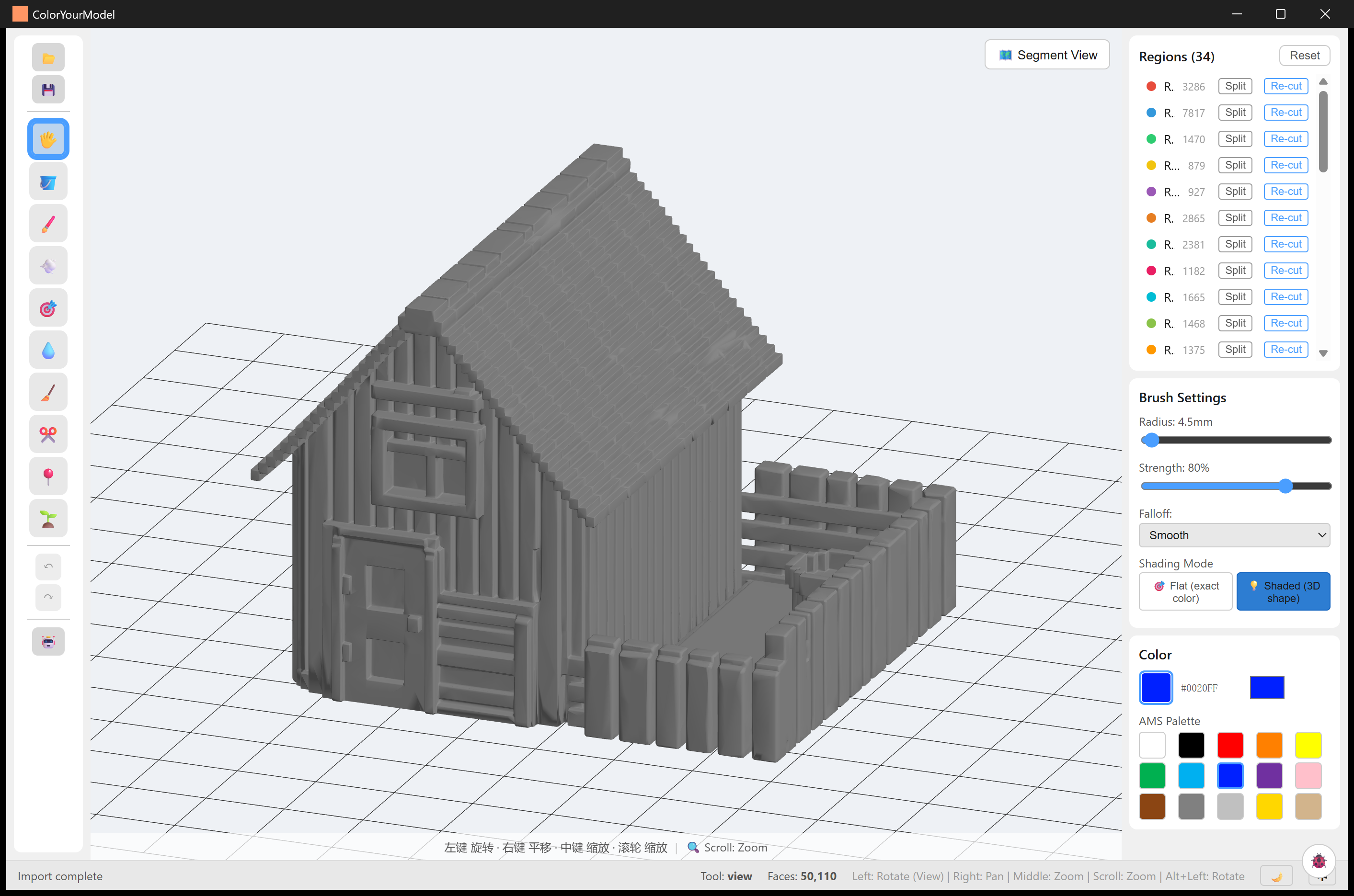
Task: Select the seedling grow tool
Action: coord(48,519)
